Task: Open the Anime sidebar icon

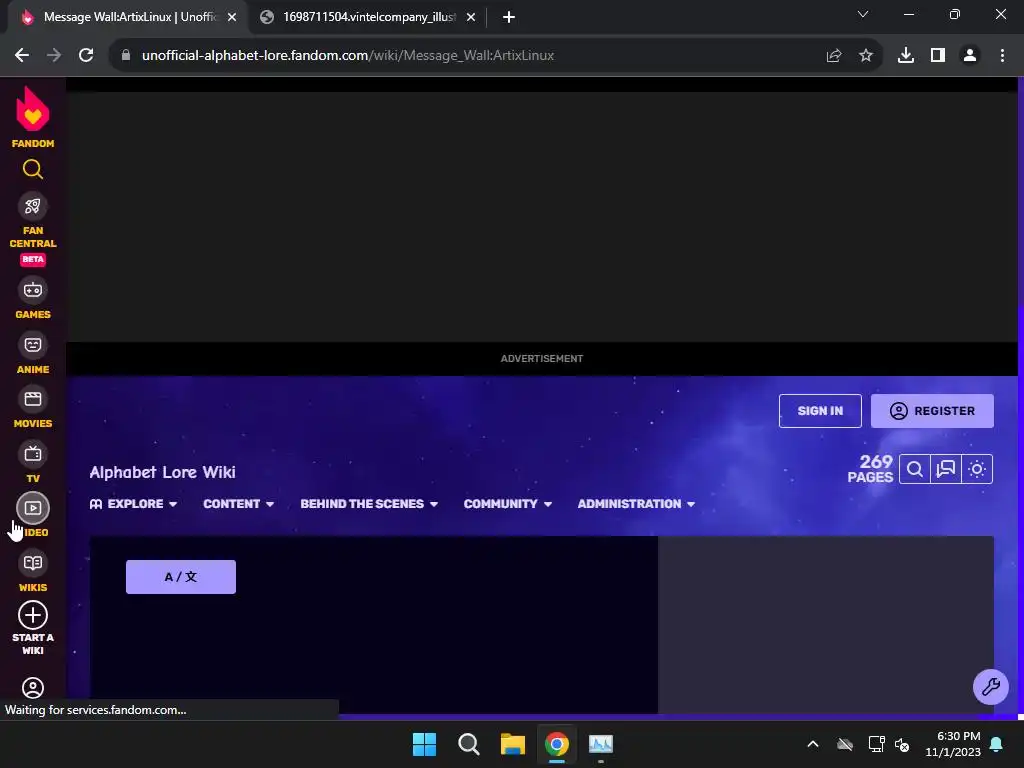Action: [33, 345]
